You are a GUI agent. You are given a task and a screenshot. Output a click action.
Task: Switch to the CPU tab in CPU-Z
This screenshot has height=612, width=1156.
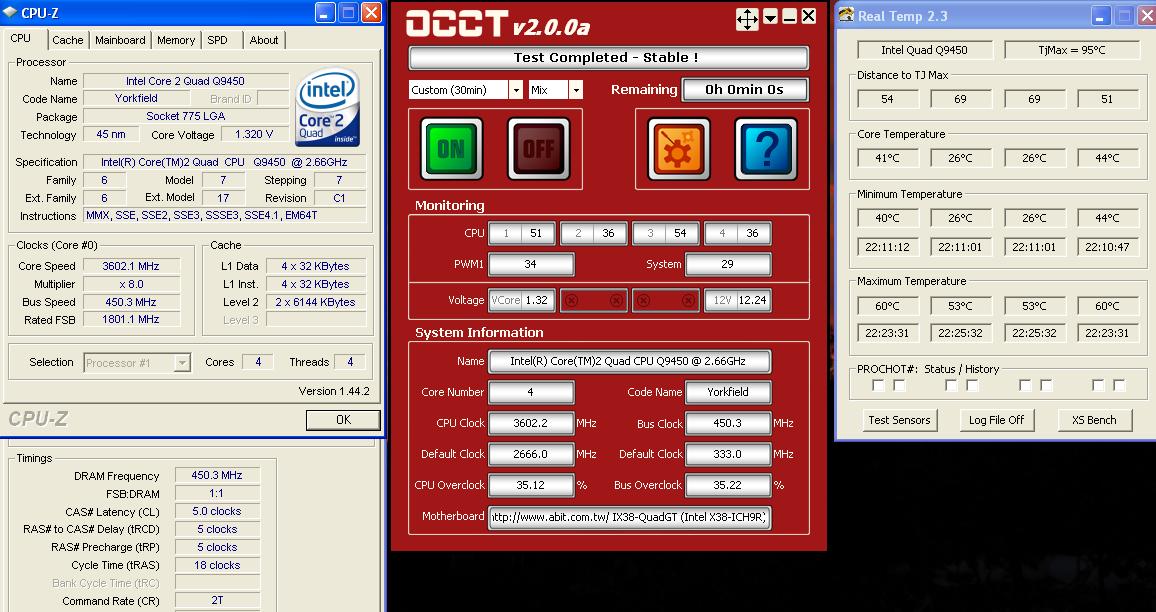pos(21,38)
